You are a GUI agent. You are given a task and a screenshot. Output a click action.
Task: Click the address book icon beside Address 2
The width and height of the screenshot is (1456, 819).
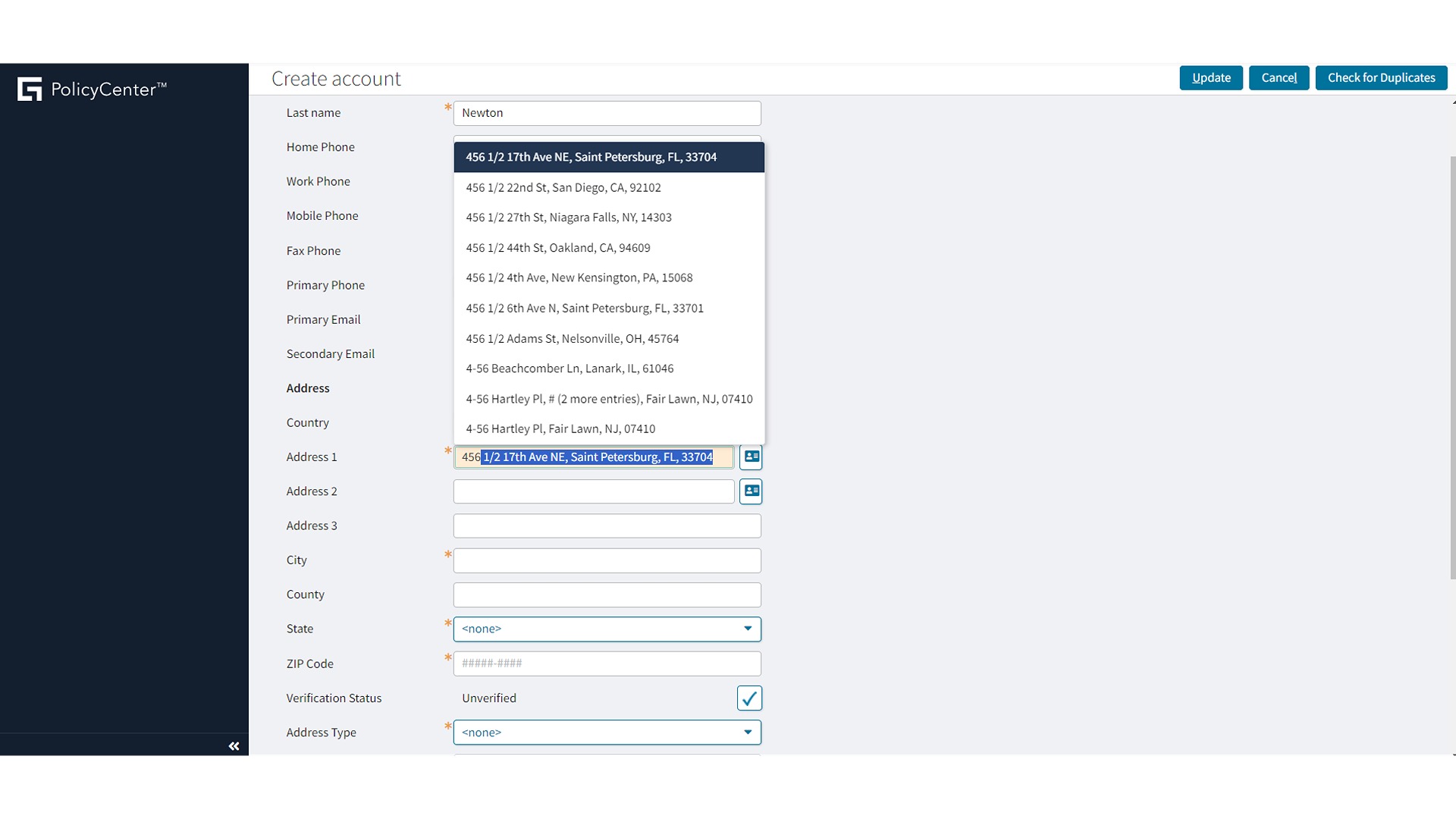(x=751, y=491)
